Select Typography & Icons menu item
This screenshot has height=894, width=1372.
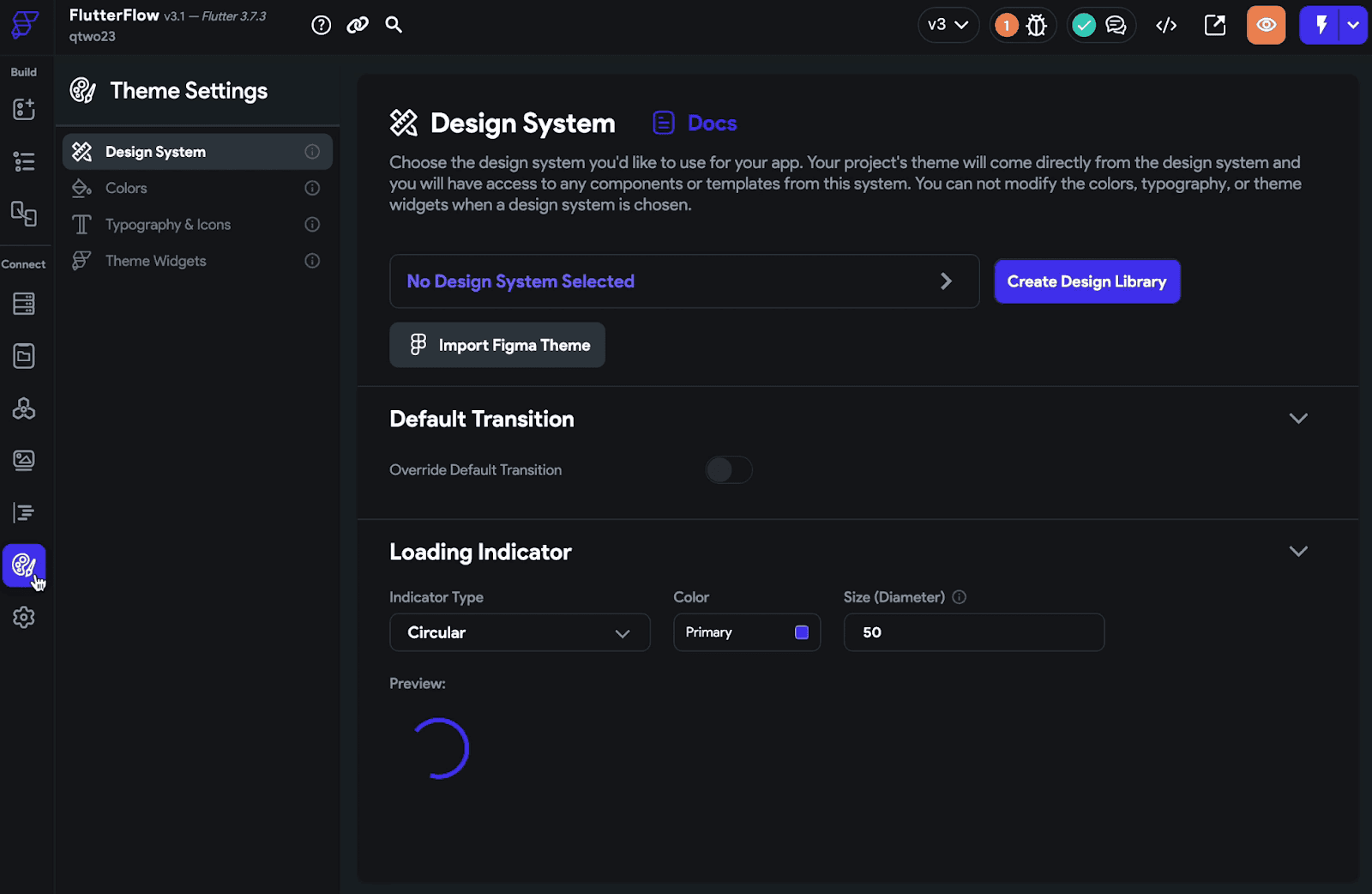pos(197,225)
